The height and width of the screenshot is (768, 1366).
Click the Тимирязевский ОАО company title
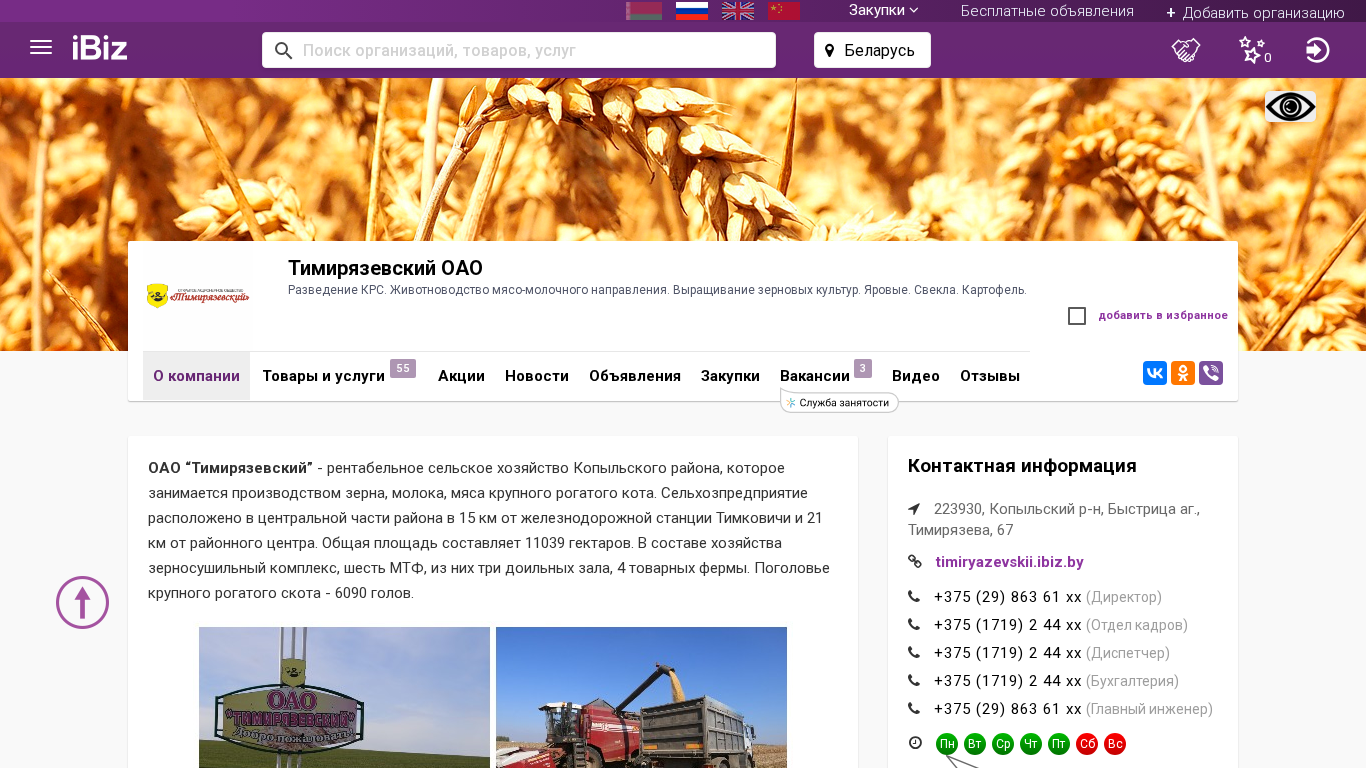385,268
